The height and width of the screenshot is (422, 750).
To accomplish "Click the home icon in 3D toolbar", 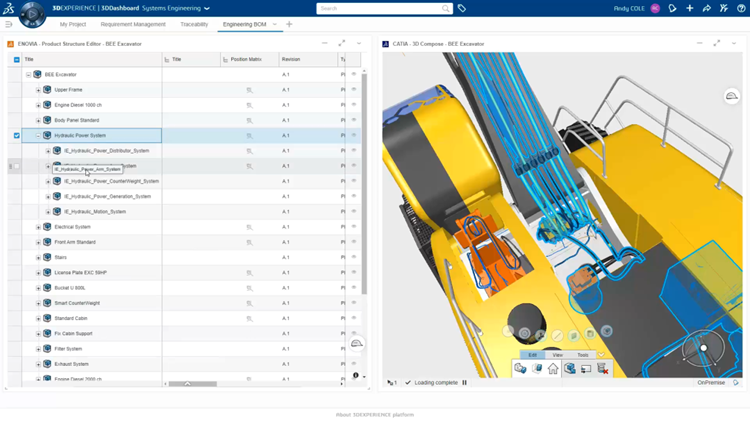I will 553,369.
